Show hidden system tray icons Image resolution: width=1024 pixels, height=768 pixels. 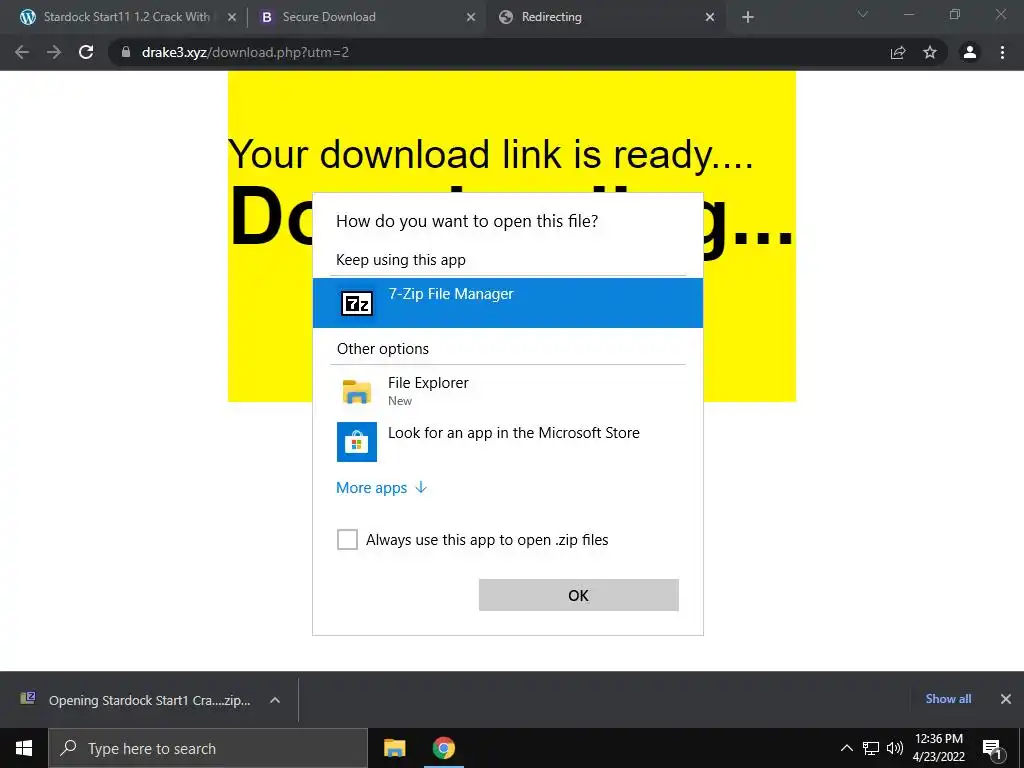tap(846, 748)
